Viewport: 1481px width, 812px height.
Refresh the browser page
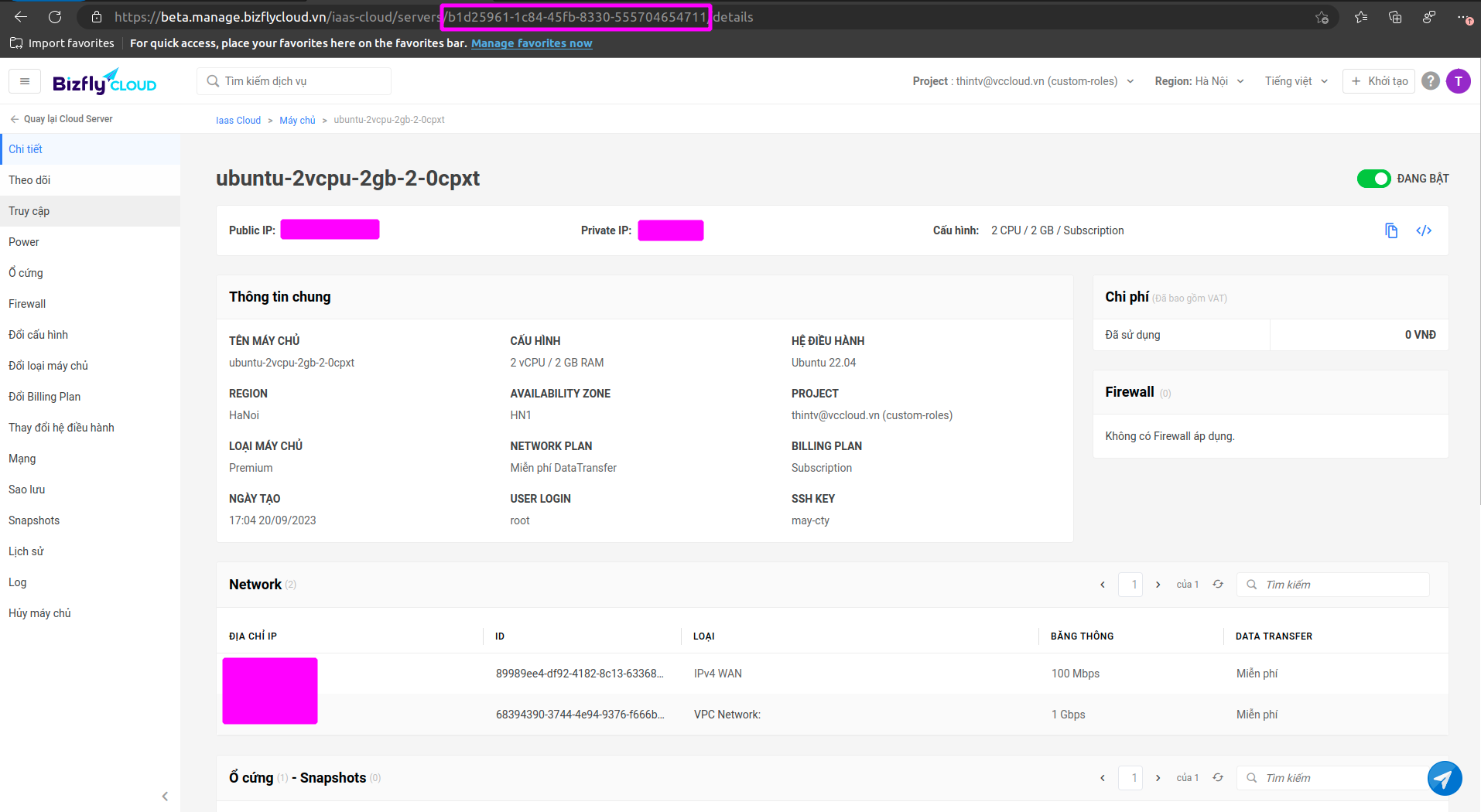[55, 17]
